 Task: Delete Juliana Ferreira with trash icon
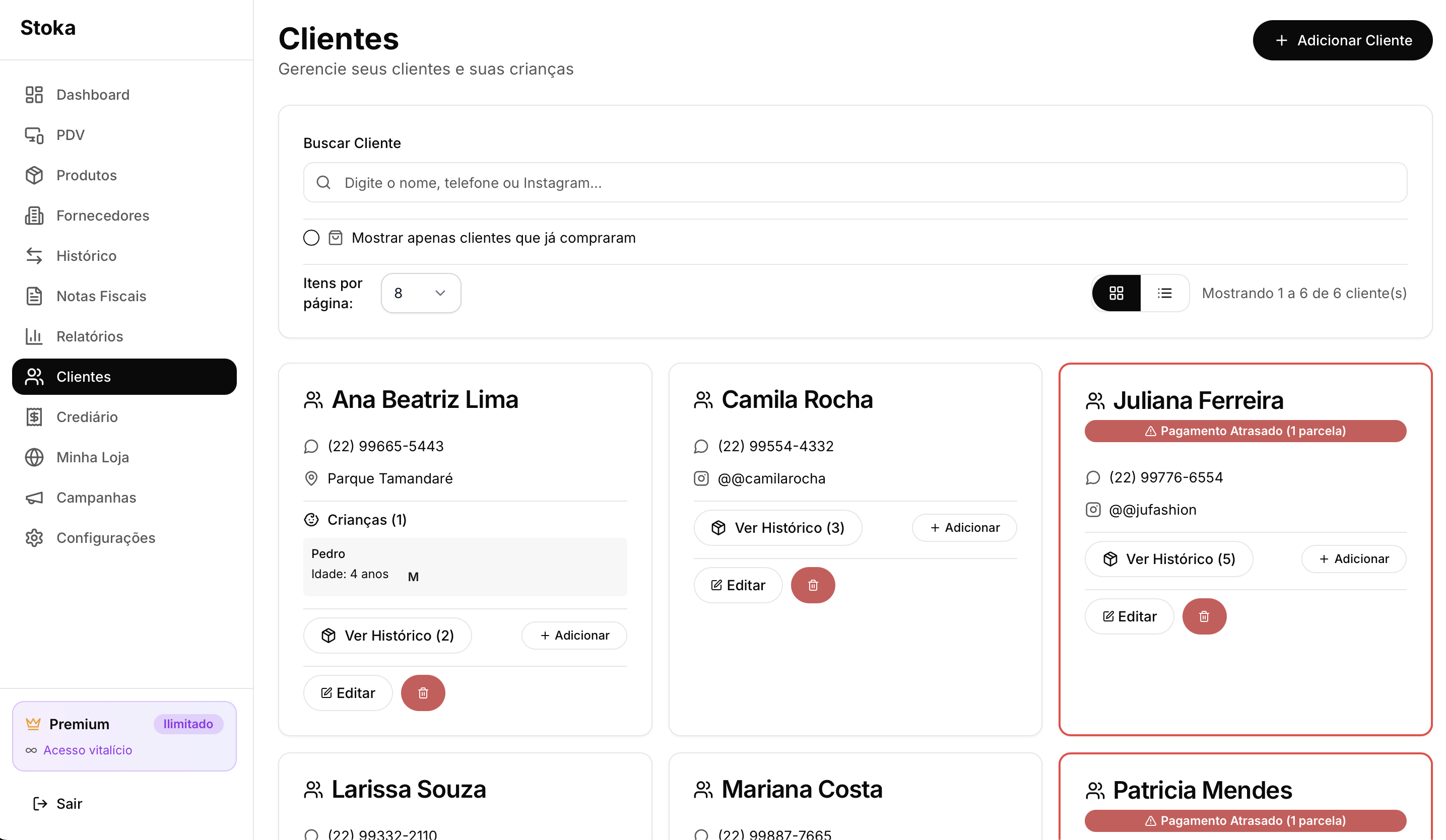(1205, 616)
